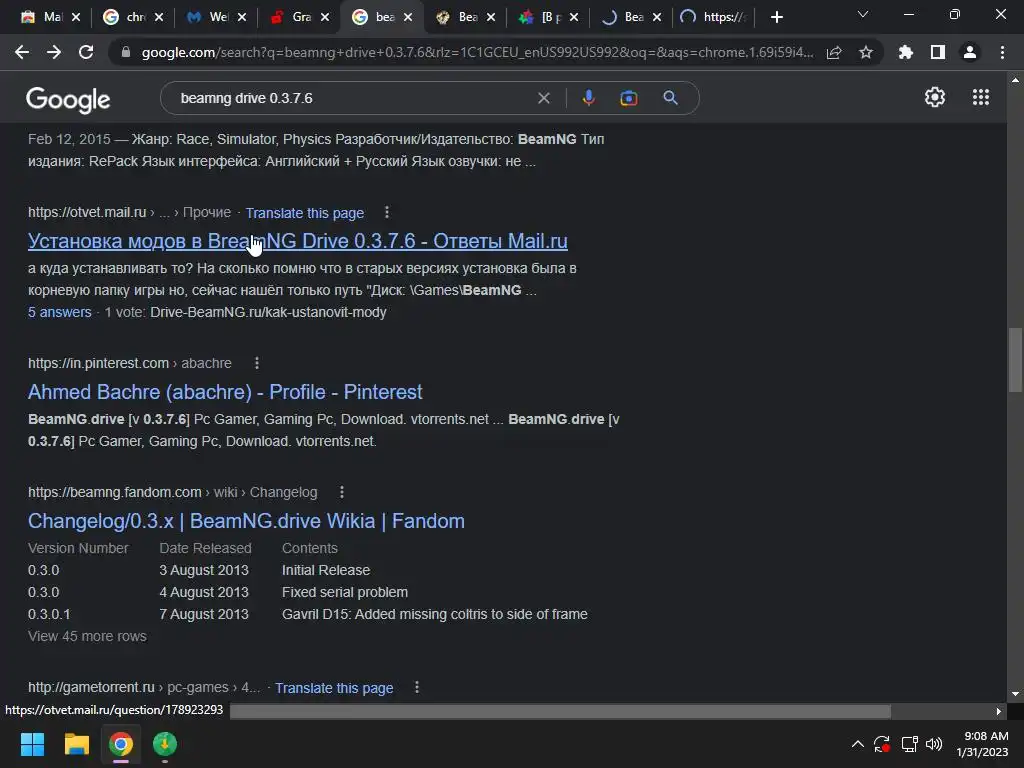1024x768 pixels.
Task: Focus the Google search input field
Action: point(353,98)
